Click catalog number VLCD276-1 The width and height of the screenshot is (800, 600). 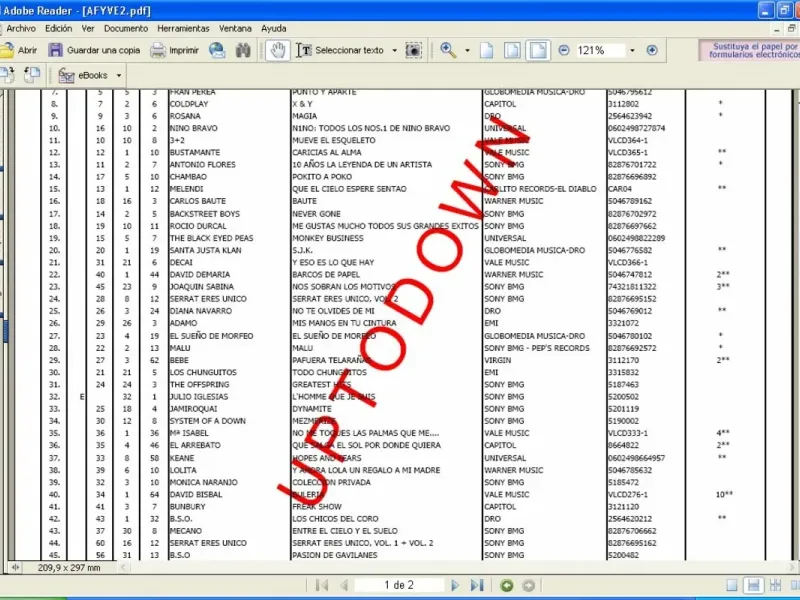click(628, 494)
